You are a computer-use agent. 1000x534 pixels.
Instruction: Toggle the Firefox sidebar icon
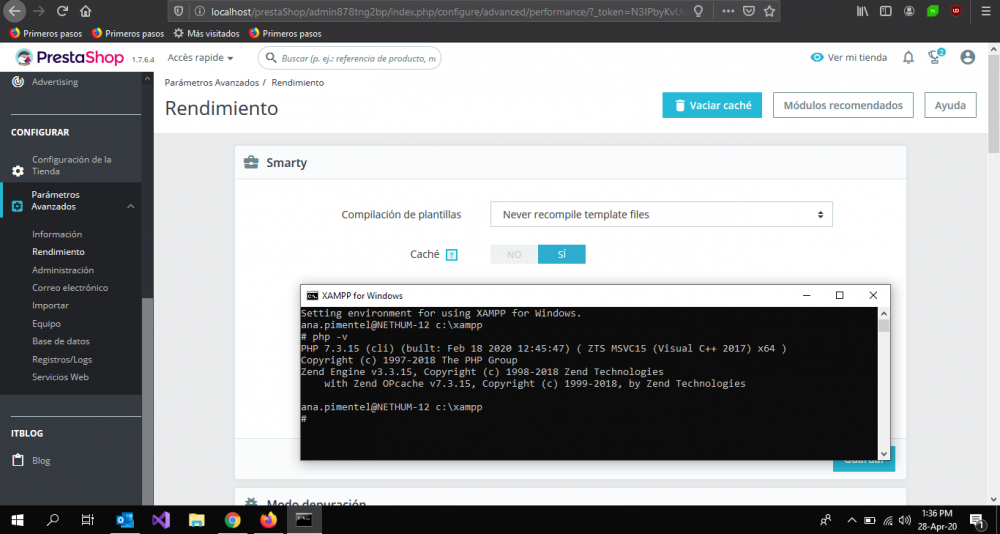pyautogui.click(x=885, y=11)
